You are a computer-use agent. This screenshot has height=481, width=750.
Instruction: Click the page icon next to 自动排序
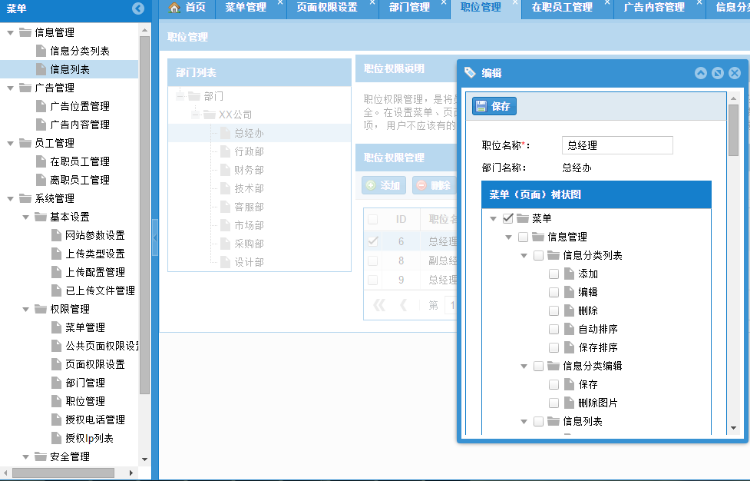pyautogui.click(x=569, y=329)
